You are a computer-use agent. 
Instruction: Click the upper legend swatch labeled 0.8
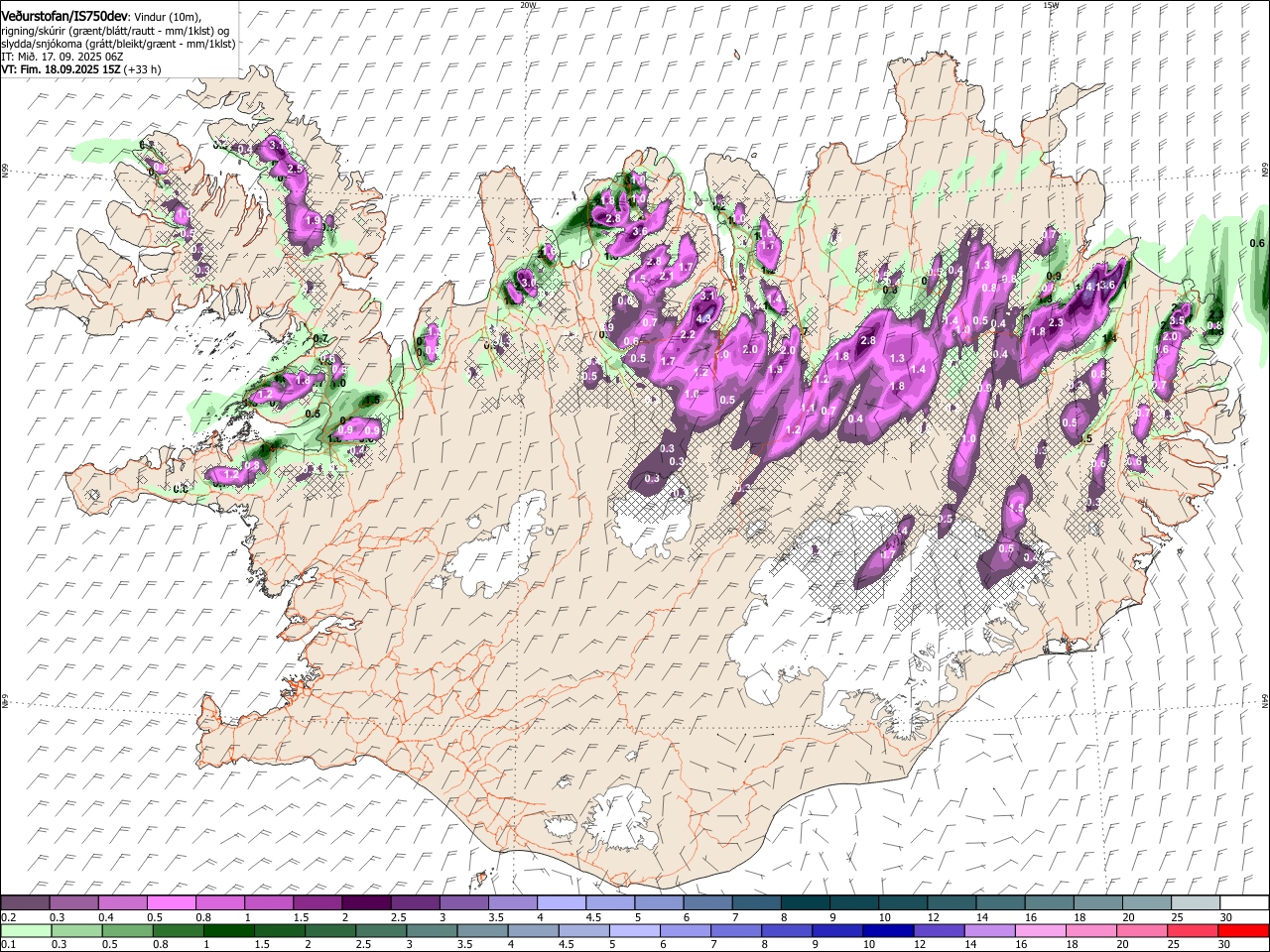(x=220, y=903)
